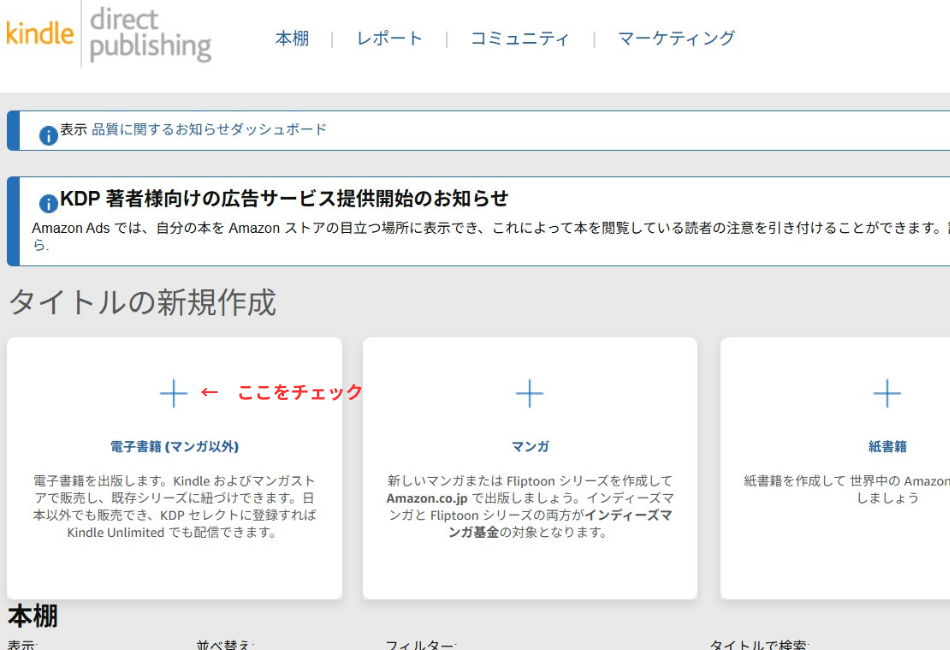Click the マンガ card title link
Viewport: 950px width, 650px height.
click(x=529, y=446)
